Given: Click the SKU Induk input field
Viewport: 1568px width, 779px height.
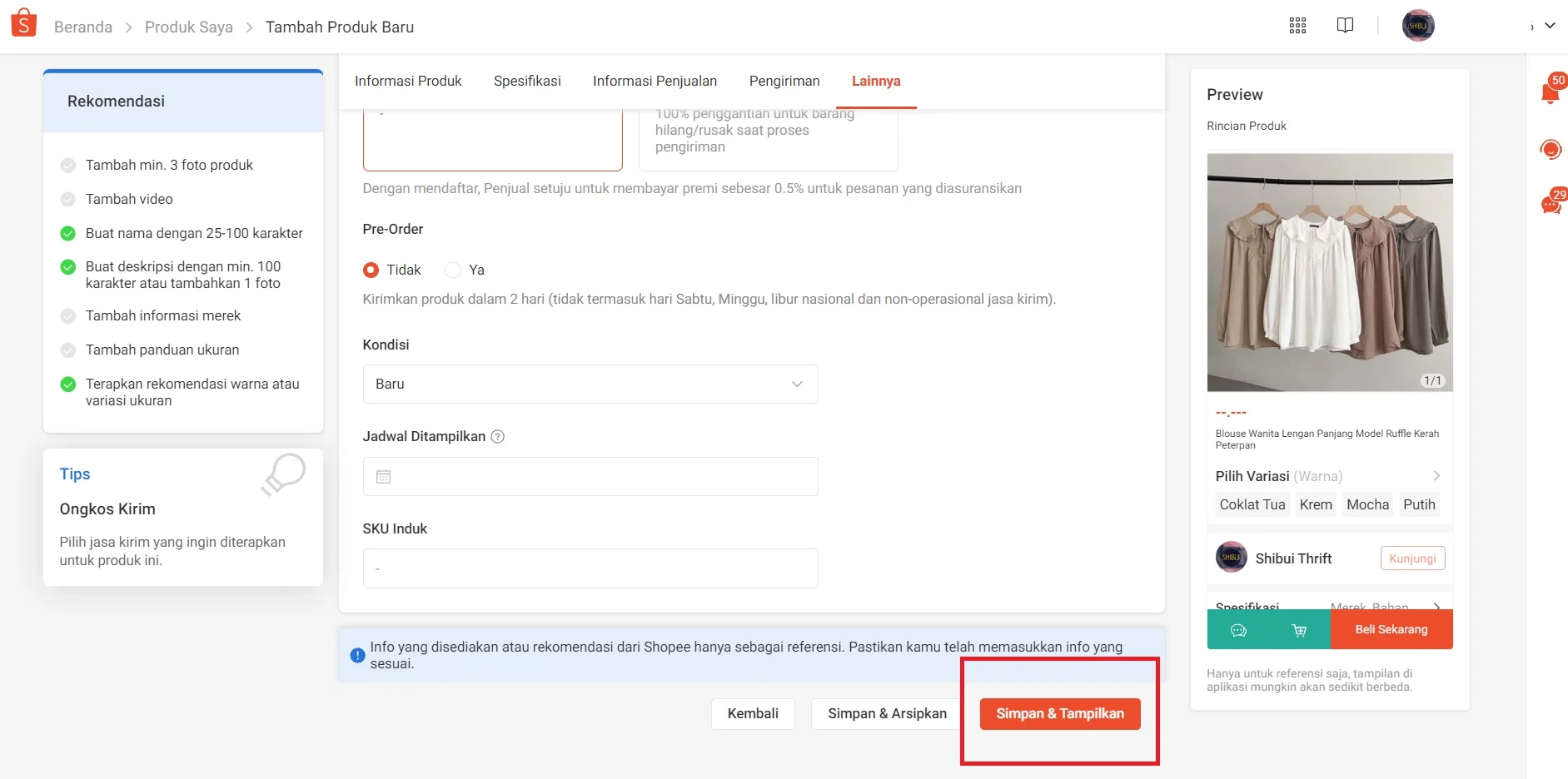Looking at the screenshot, I should [590, 568].
